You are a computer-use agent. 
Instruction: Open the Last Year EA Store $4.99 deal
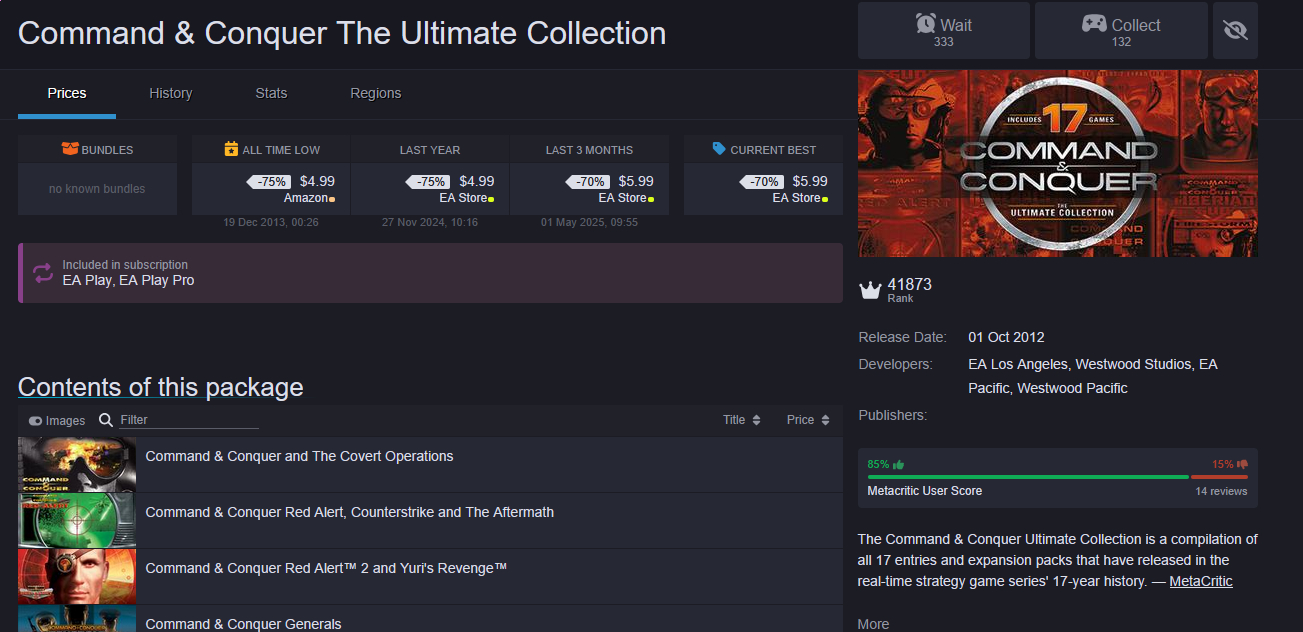click(x=430, y=189)
